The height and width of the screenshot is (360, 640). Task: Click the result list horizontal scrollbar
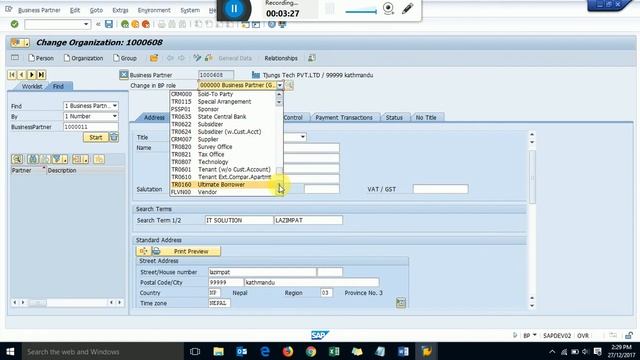tap(67, 302)
